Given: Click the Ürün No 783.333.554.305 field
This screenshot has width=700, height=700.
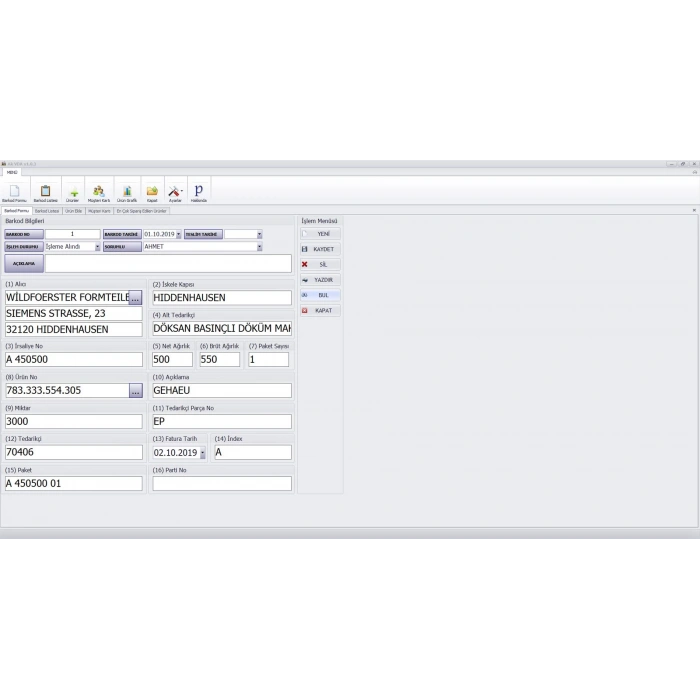Looking at the screenshot, I should click(67, 391).
